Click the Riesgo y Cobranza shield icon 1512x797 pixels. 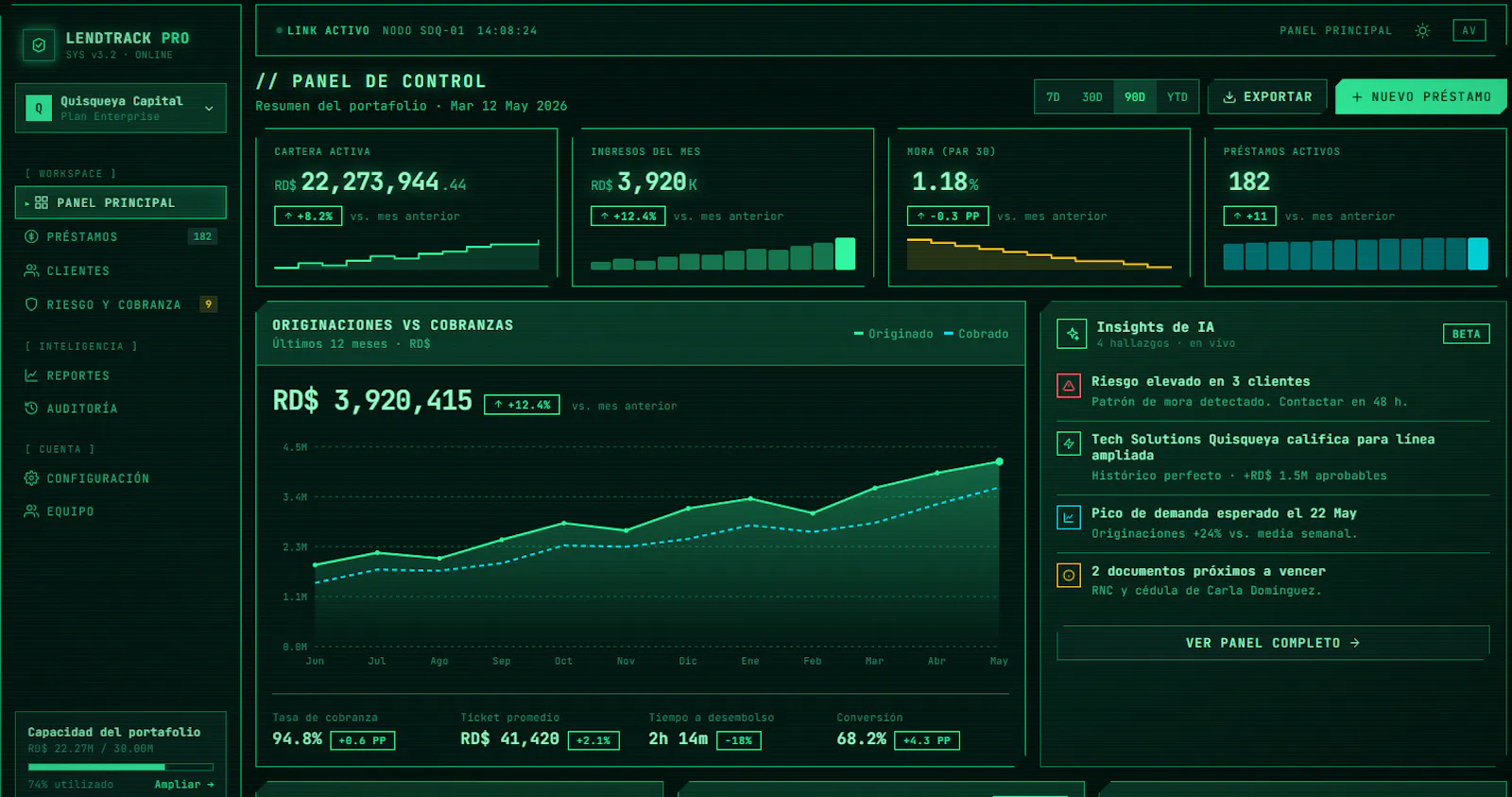point(31,304)
